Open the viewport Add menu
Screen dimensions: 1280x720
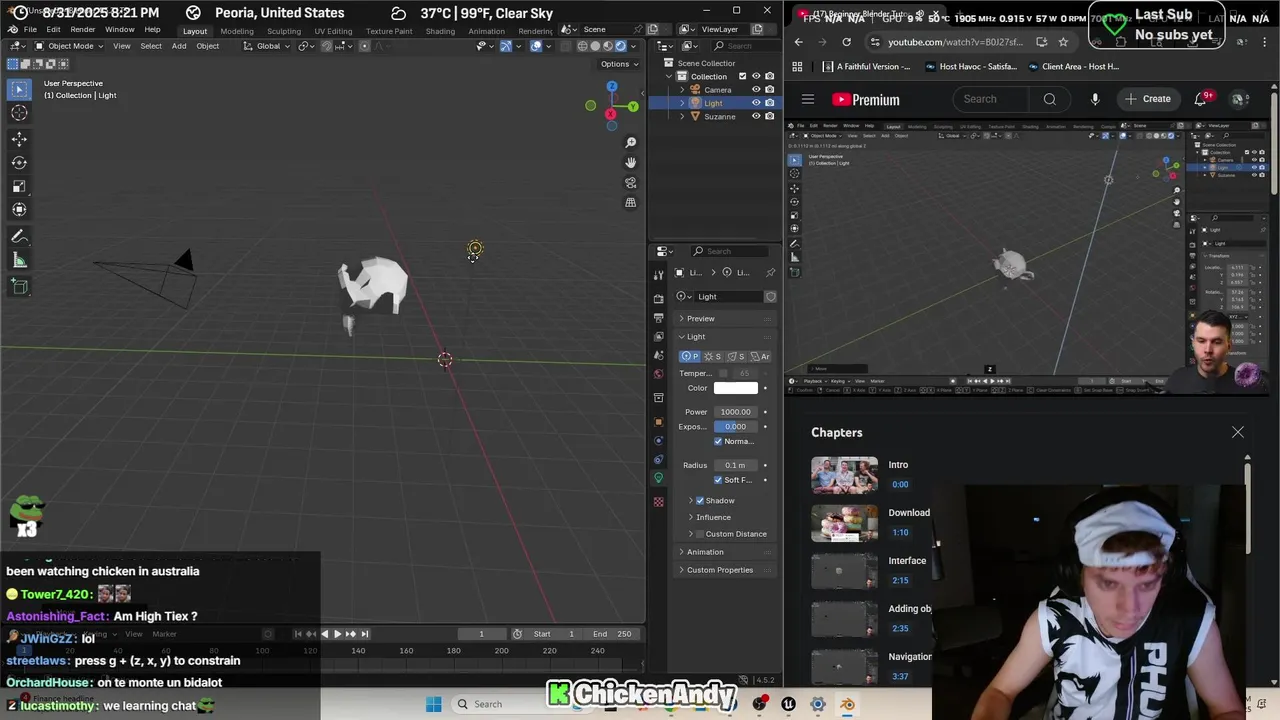[179, 46]
